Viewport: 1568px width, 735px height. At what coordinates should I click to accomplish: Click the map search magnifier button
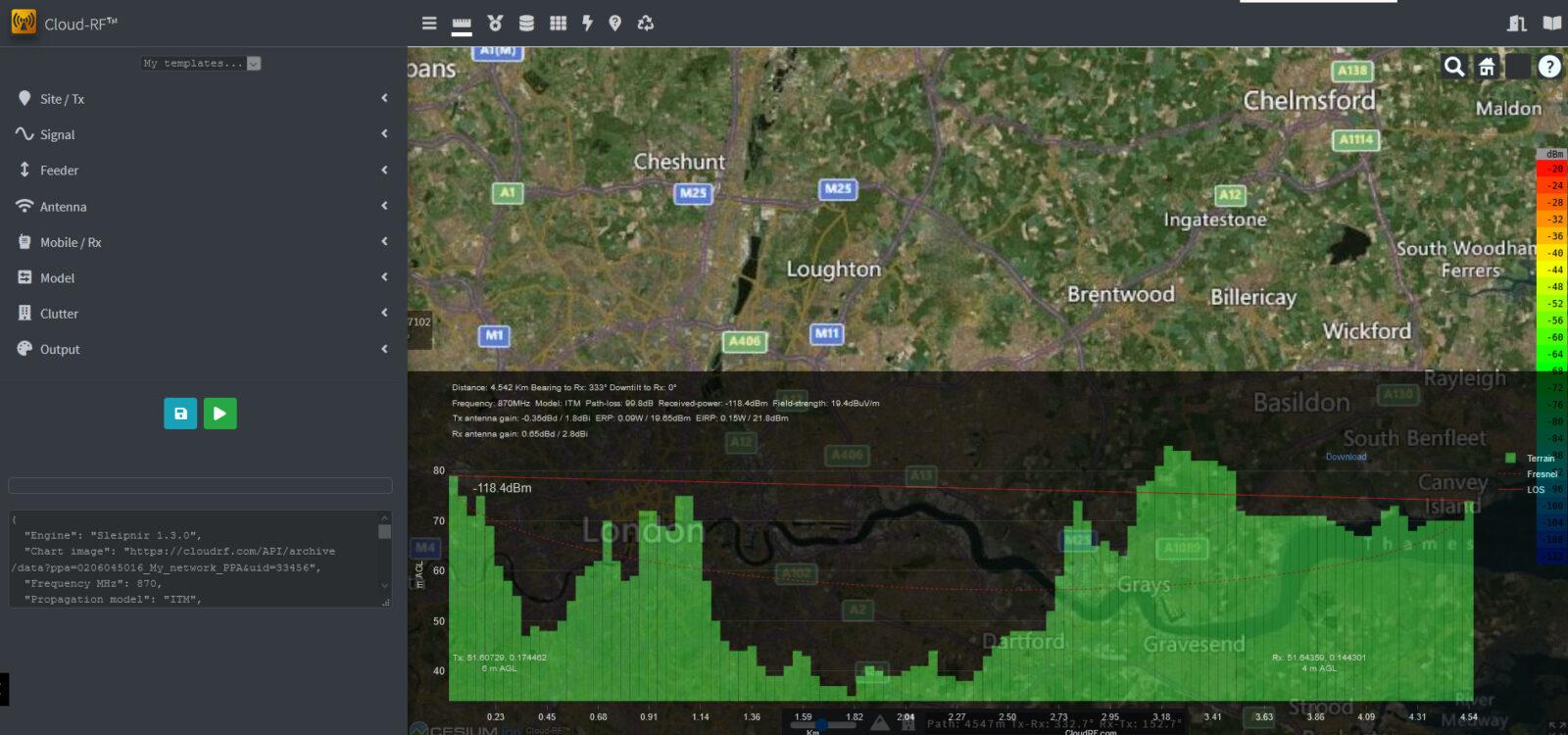1454,67
